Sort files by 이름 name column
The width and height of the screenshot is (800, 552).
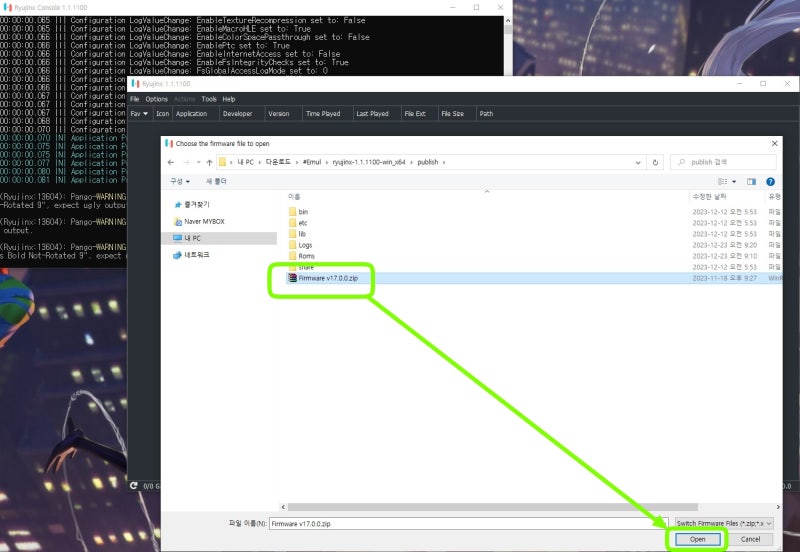[x=294, y=196]
